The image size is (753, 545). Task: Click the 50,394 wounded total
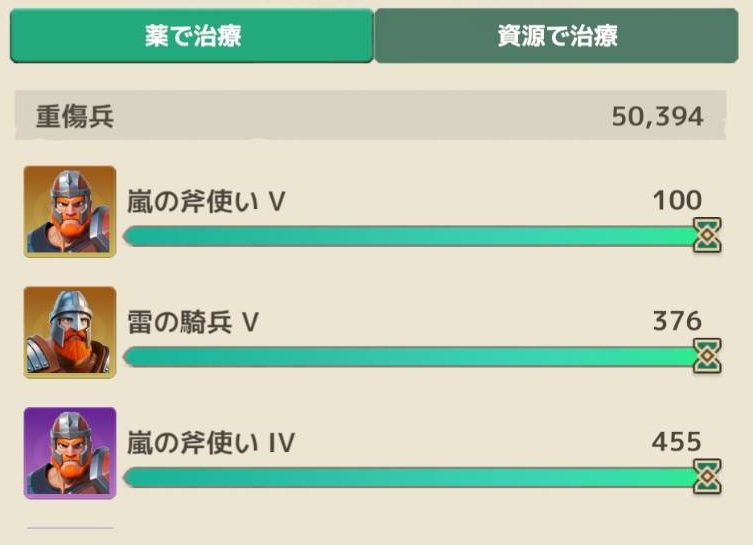tap(657, 117)
